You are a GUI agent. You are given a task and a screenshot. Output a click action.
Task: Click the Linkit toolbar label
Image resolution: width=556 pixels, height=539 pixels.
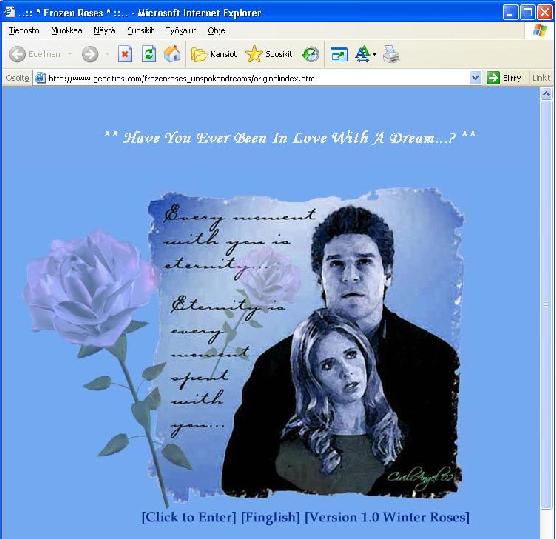point(541,78)
